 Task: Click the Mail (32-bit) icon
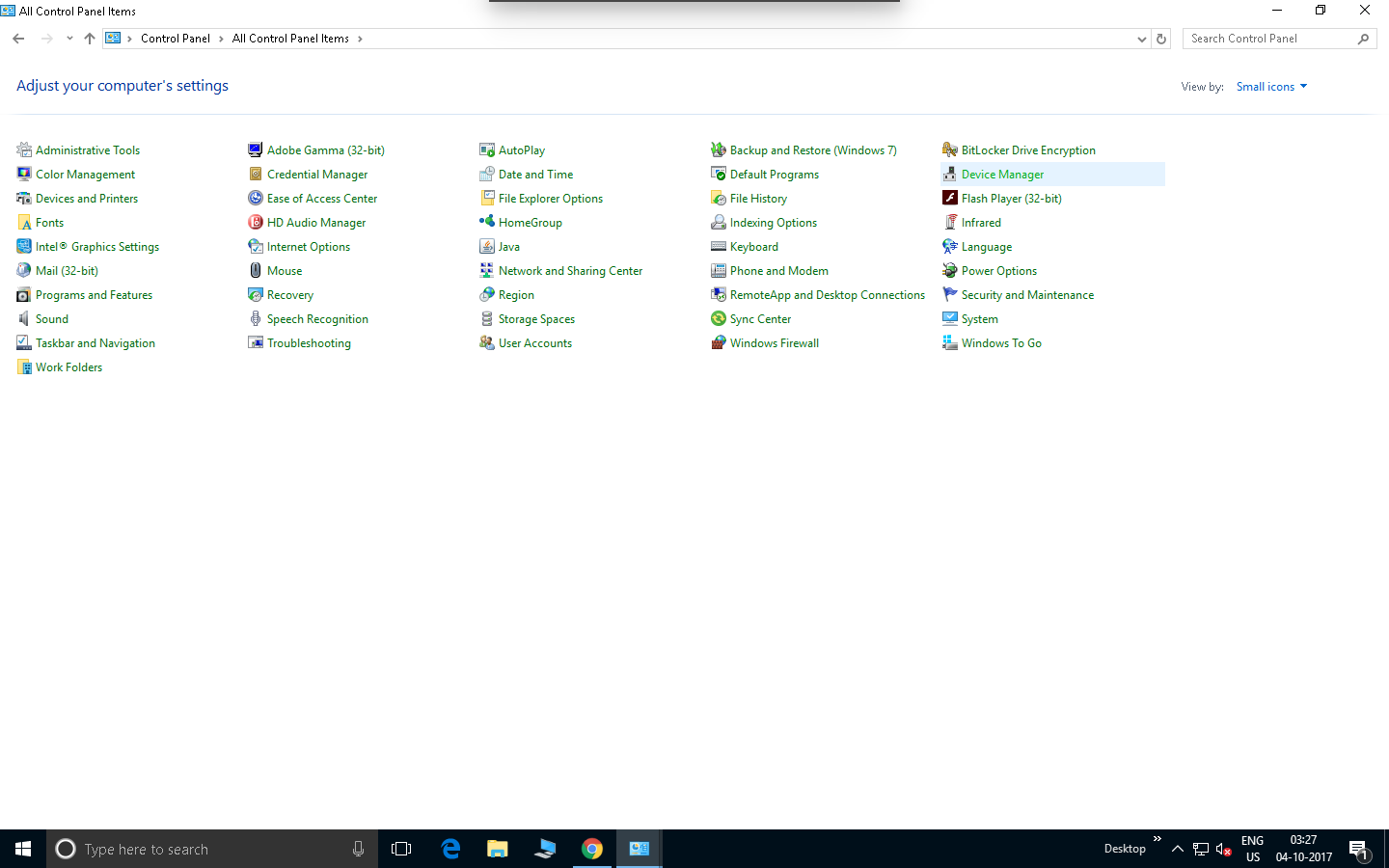(x=24, y=270)
